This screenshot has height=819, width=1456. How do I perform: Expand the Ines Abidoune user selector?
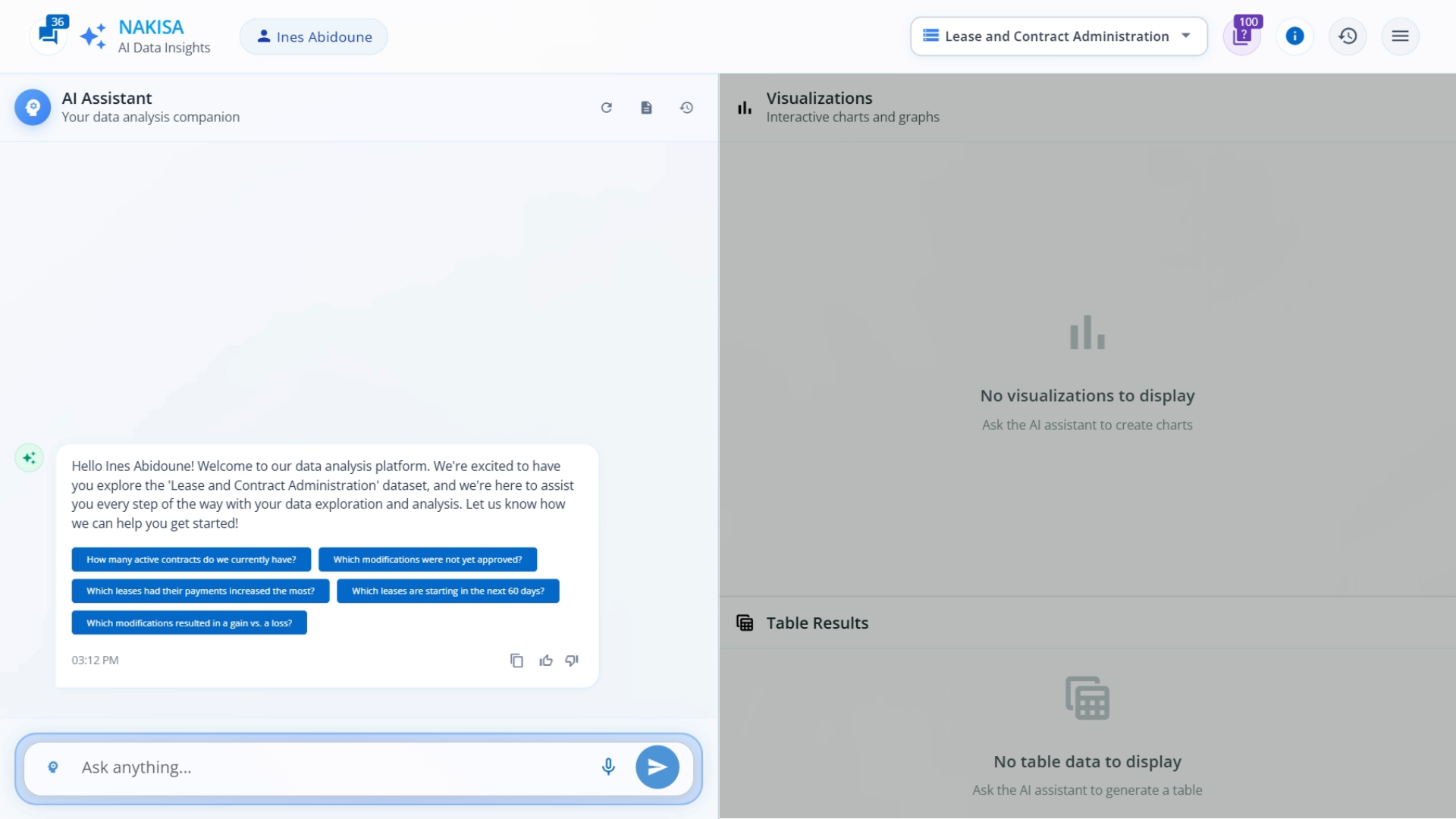coord(313,36)
